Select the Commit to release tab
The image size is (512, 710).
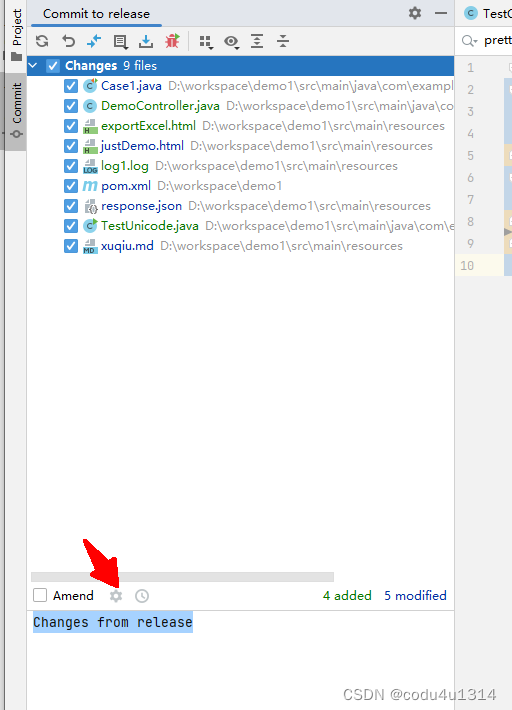96,14
